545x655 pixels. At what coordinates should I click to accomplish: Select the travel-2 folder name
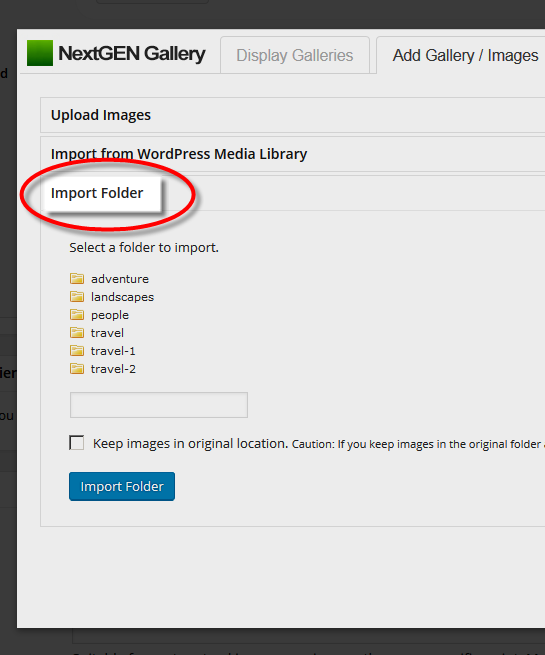tap(113, 369)
